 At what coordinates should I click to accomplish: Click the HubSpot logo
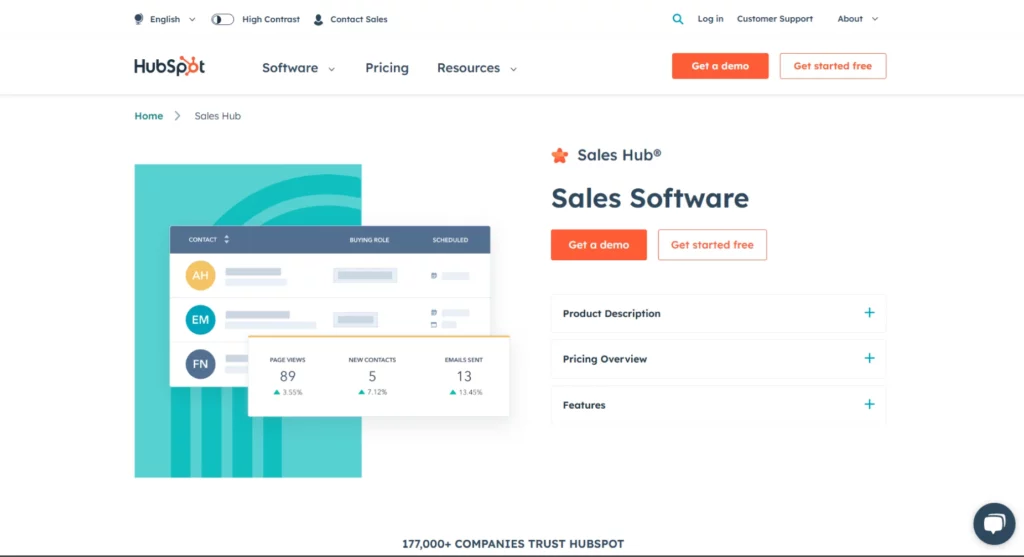click(170, 66)
